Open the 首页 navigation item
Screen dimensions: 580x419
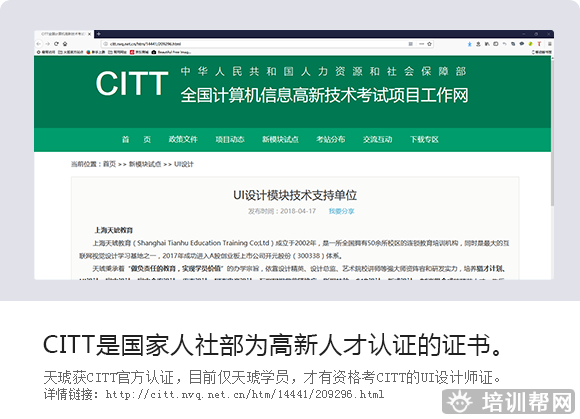(136, 139)
